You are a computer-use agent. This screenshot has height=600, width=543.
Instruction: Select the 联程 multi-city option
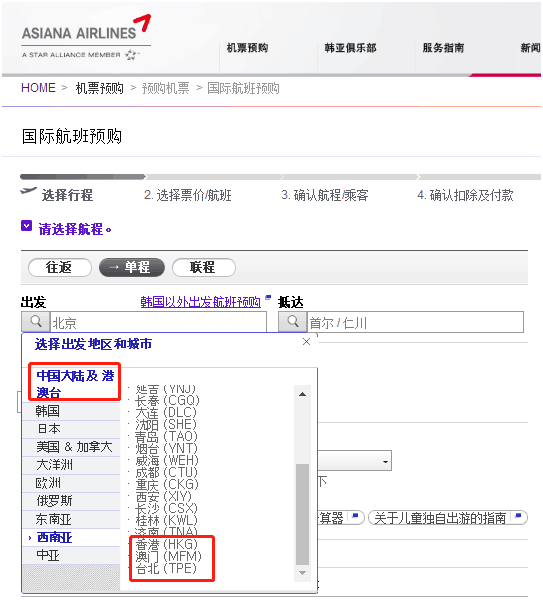pos(204,267)
